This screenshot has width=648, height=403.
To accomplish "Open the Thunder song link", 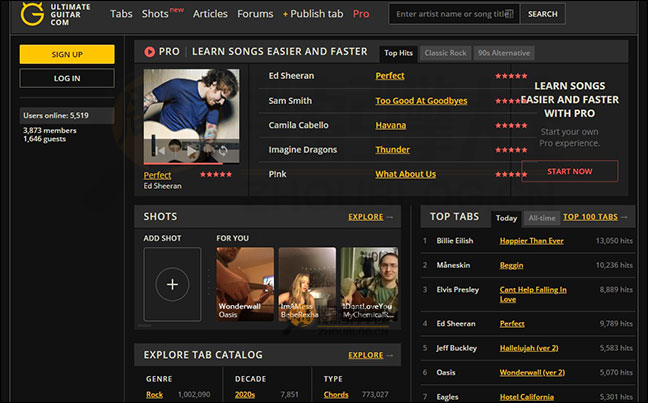I will pyautogui.click(x=393, y=150).
